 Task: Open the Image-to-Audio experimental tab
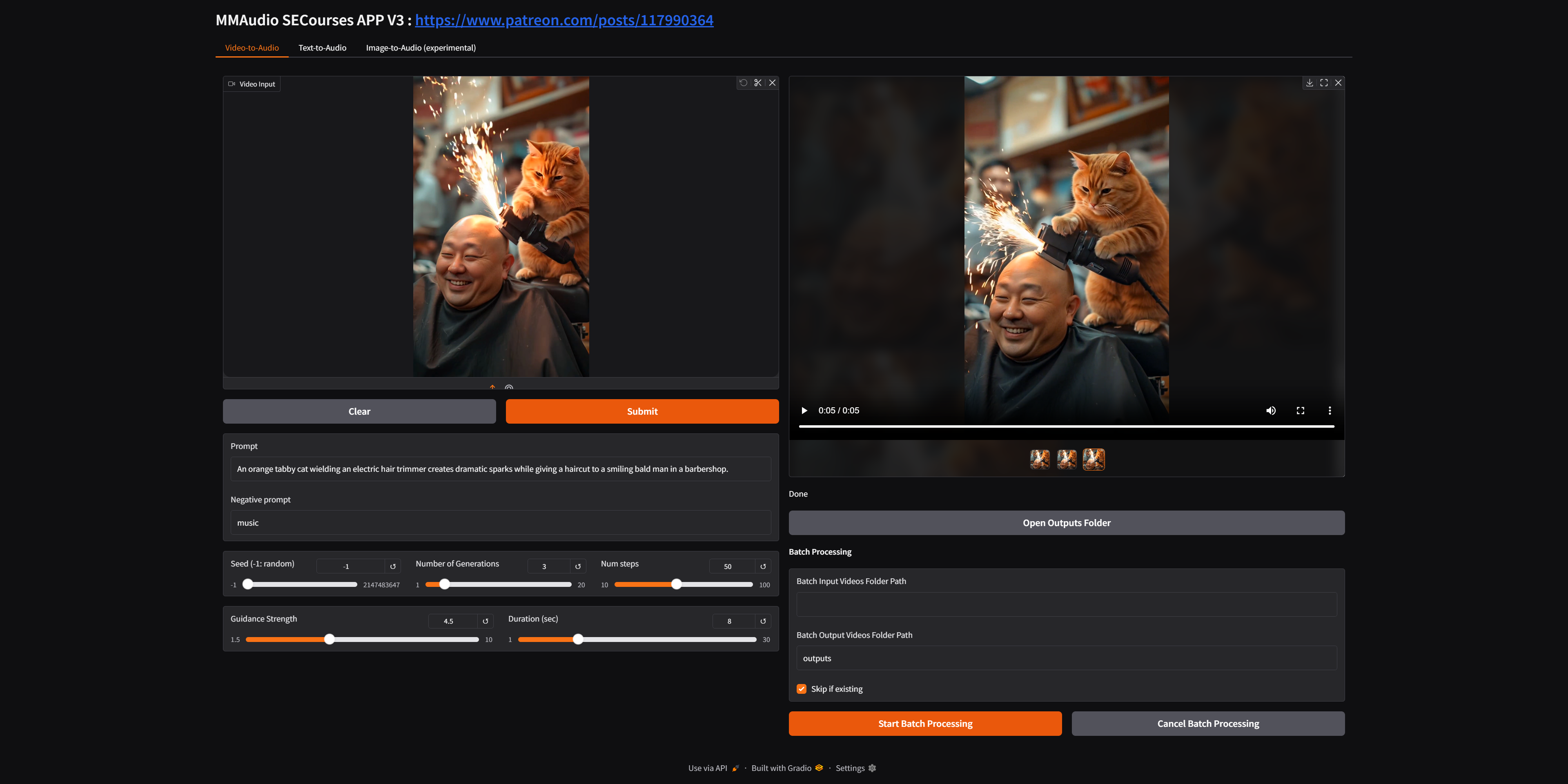click(421, 47)
